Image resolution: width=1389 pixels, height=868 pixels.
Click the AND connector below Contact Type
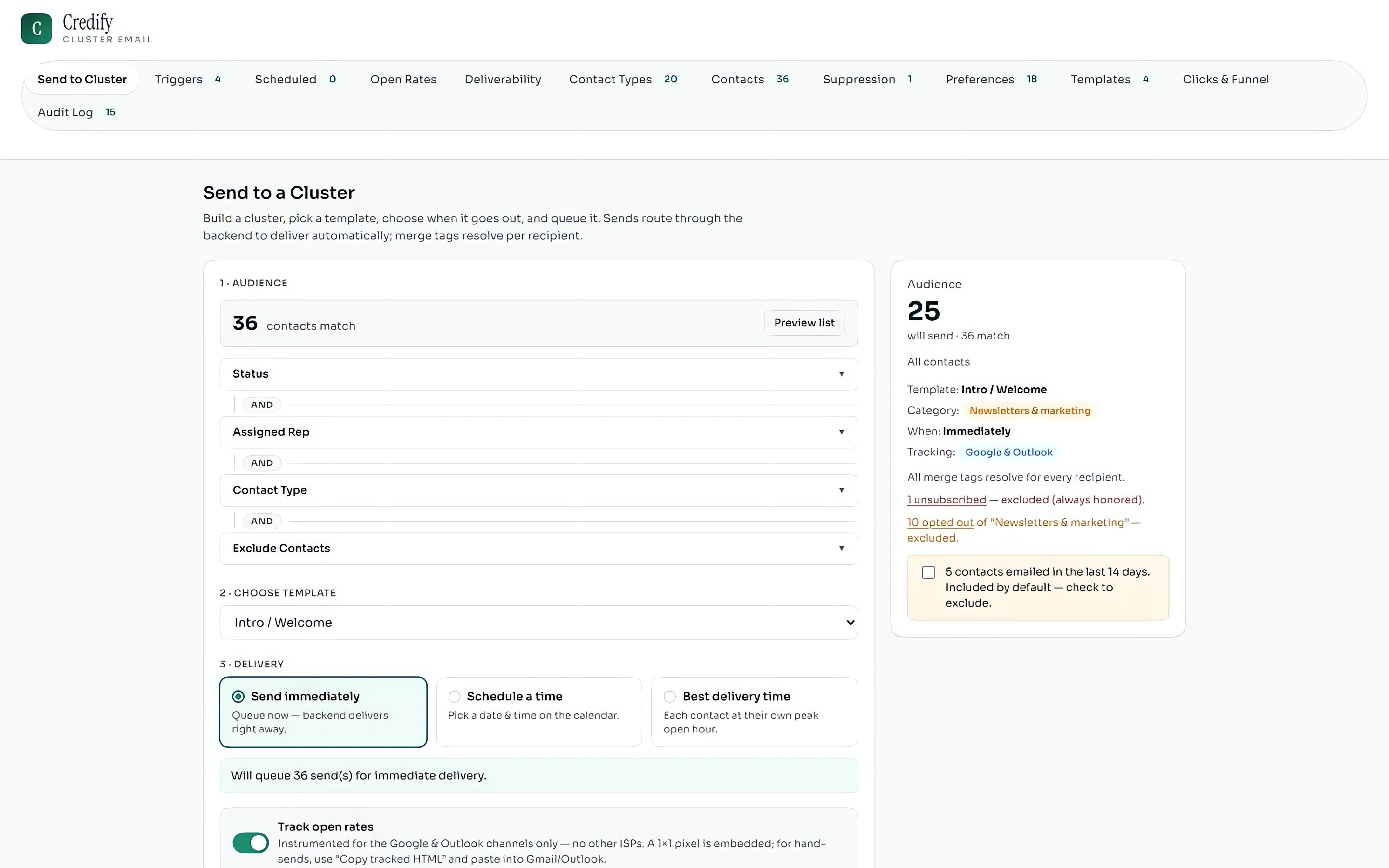pyautogui.click(x=262, y=521)
